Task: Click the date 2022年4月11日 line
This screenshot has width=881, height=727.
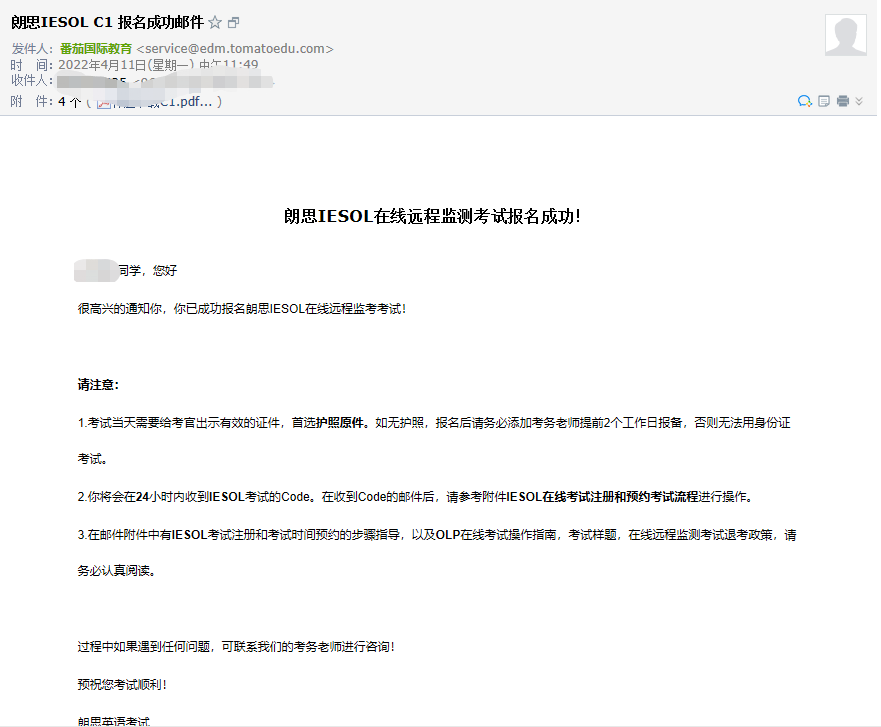Action: (x=158, y=65)
